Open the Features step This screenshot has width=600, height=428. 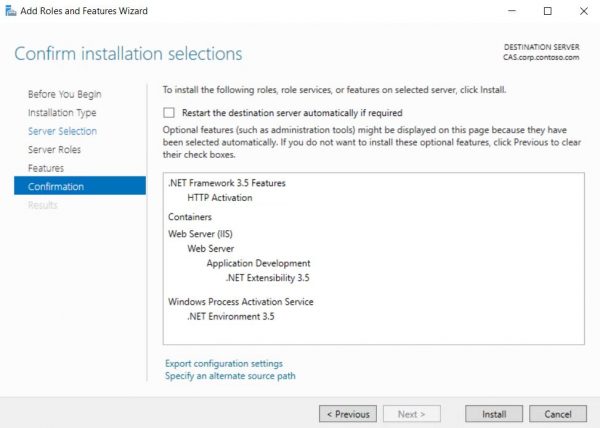[x=46, y=168]
